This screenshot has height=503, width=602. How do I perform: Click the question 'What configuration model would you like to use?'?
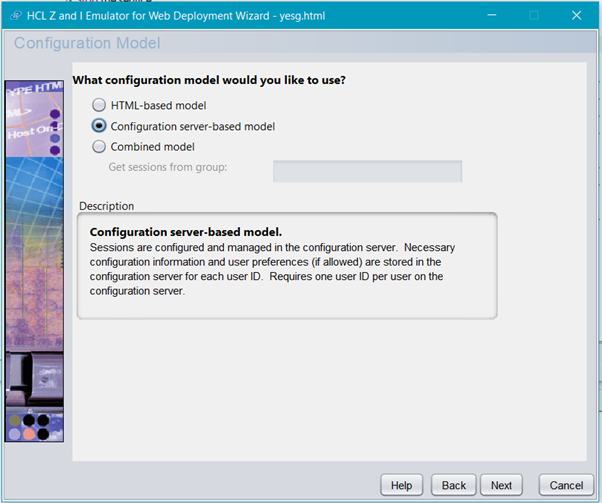(x=209, y=80)
